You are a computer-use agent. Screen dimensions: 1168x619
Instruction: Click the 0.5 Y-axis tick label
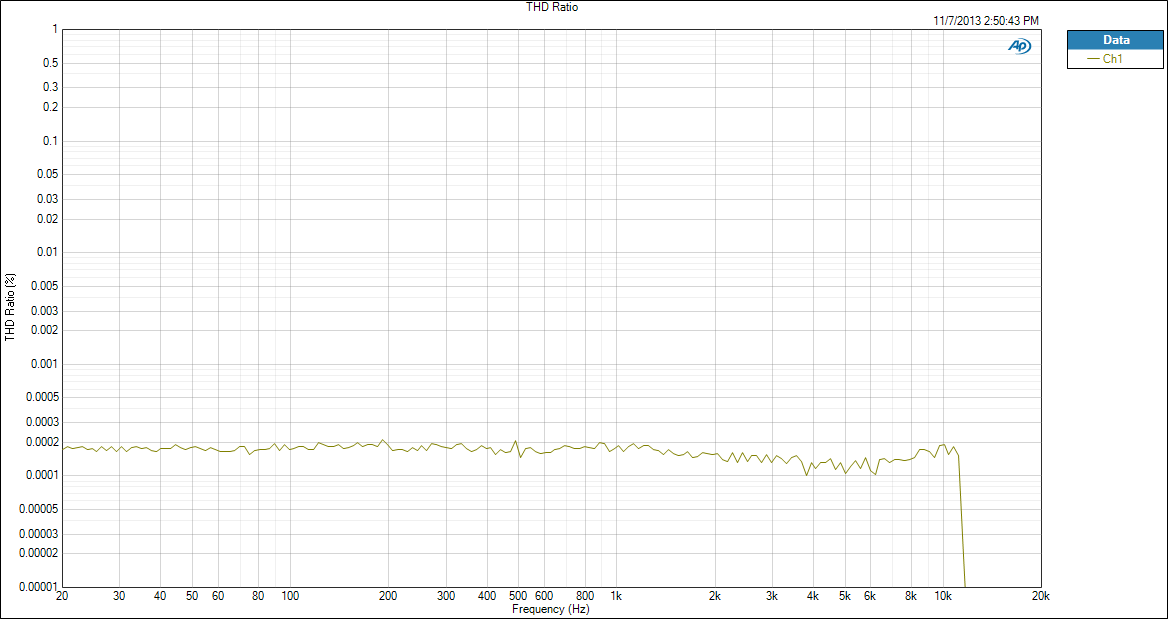[50, 63]
